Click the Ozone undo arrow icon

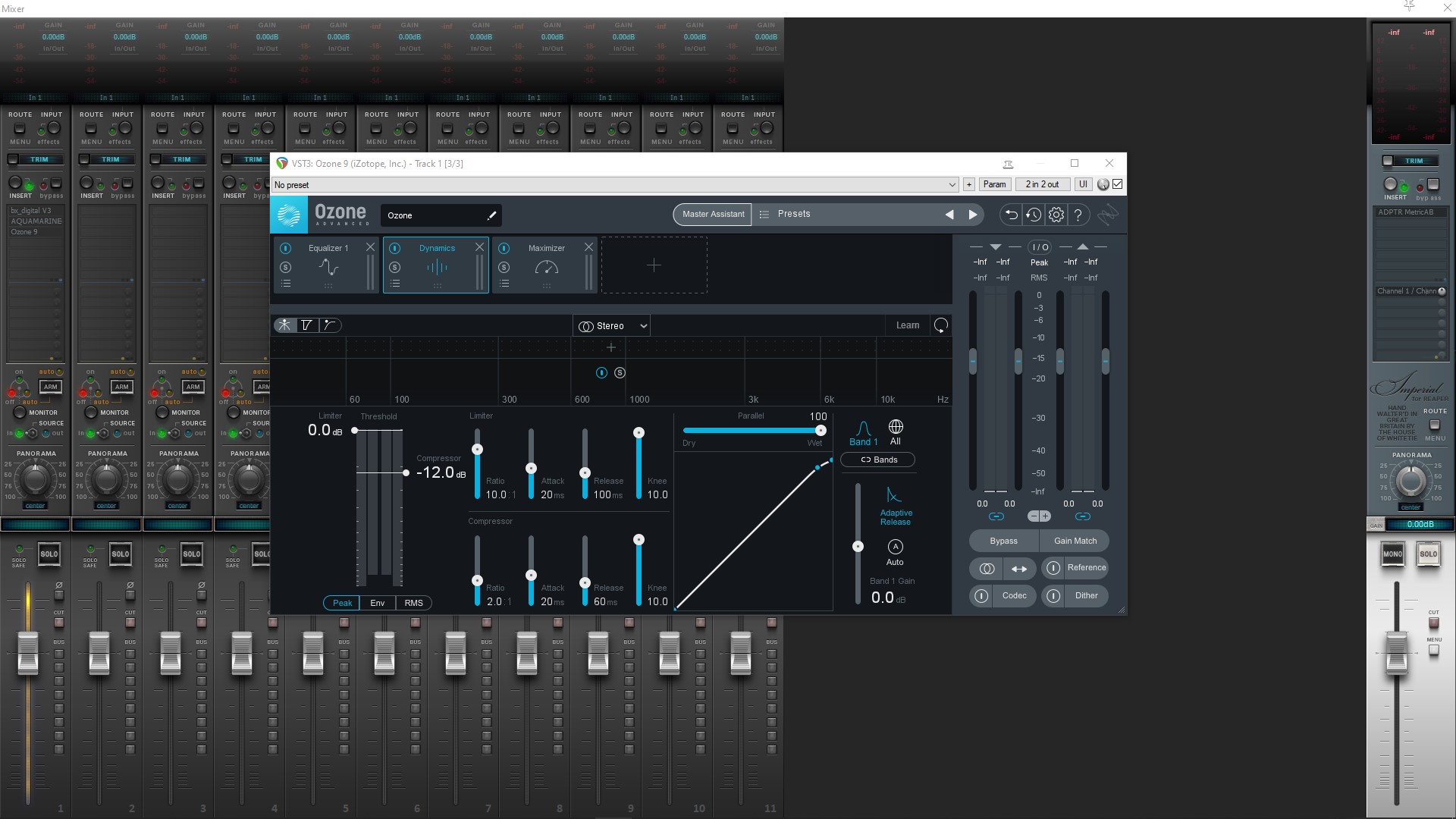point(1011,215)
